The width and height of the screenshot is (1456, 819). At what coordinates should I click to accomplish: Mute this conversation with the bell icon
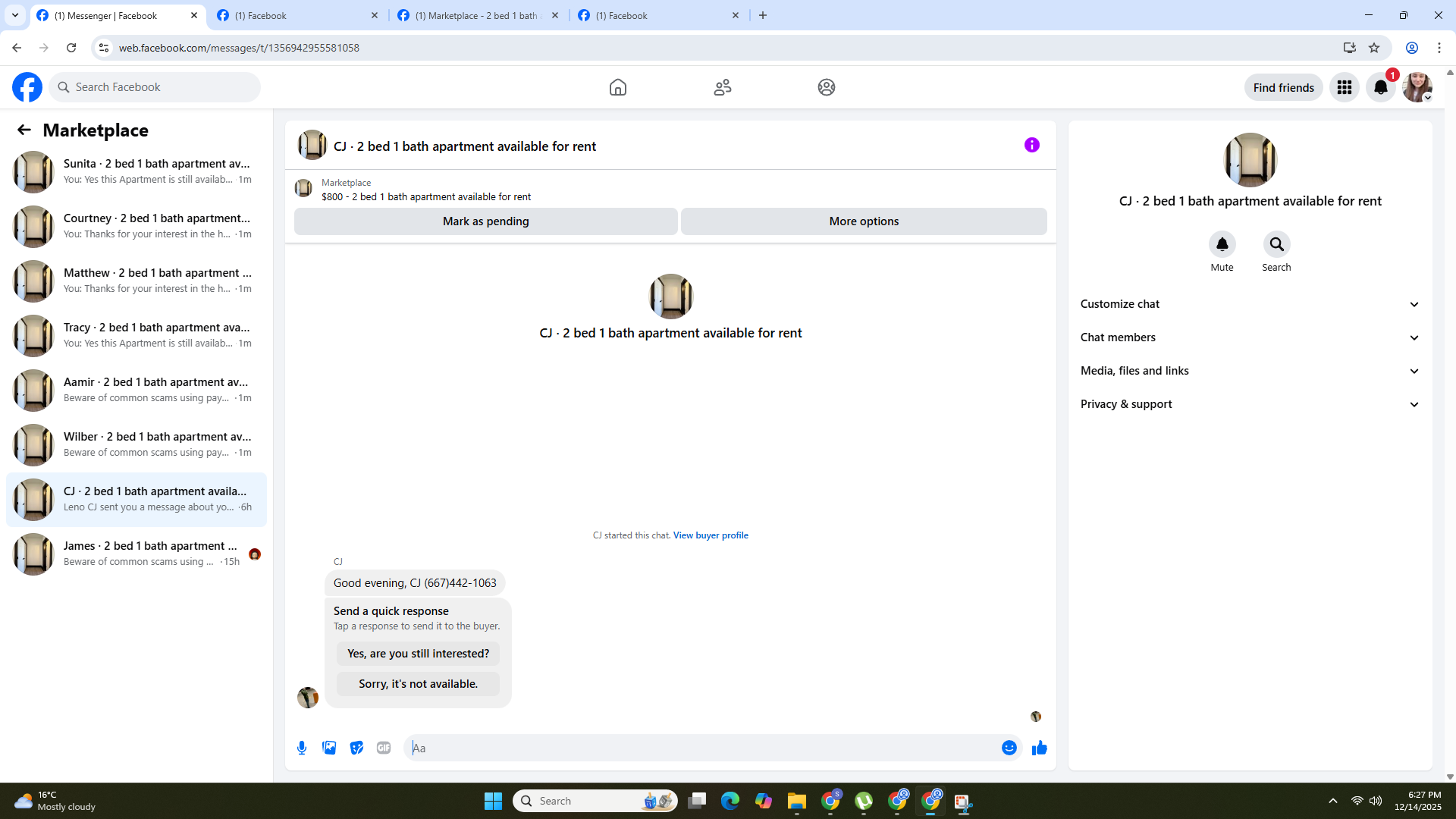pos(1222,244)
